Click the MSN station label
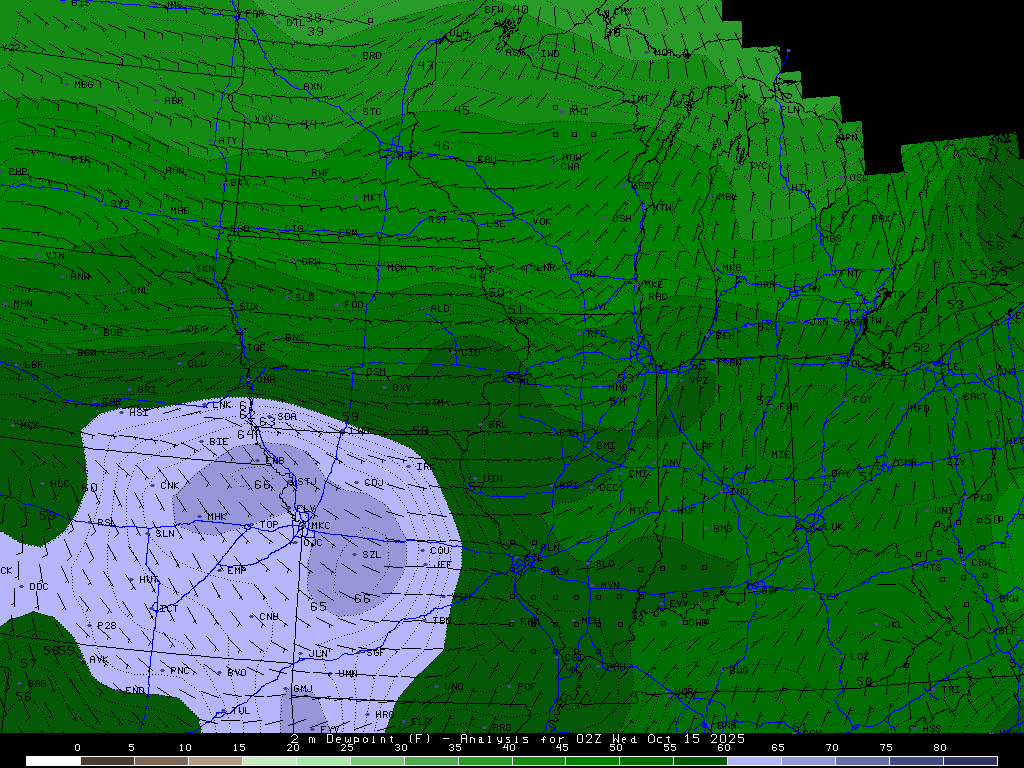Viewport: 1024px width, 768px height. (x=586, y=274)
